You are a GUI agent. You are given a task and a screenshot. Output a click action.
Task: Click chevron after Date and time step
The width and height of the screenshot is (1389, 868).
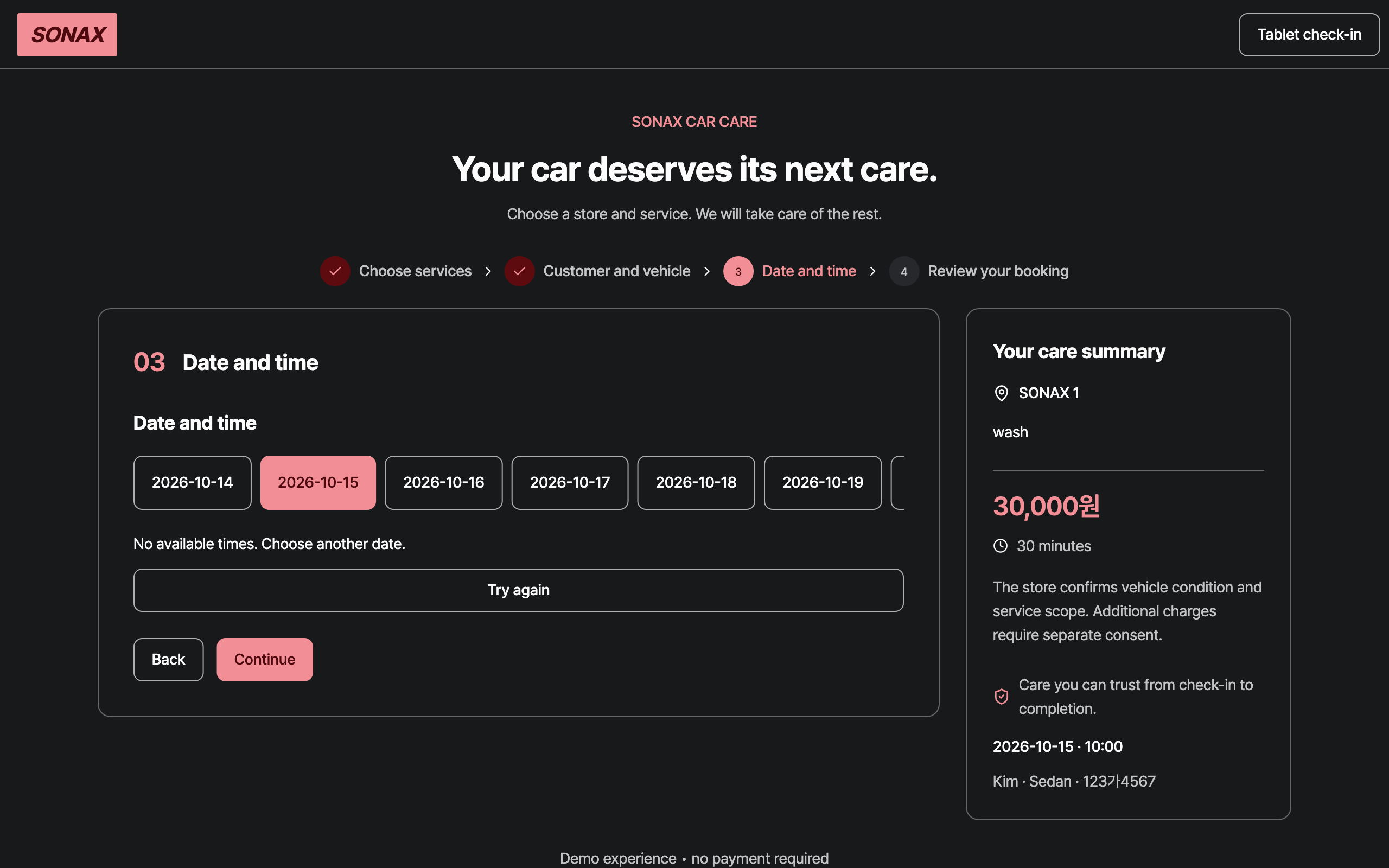point(872,271)
